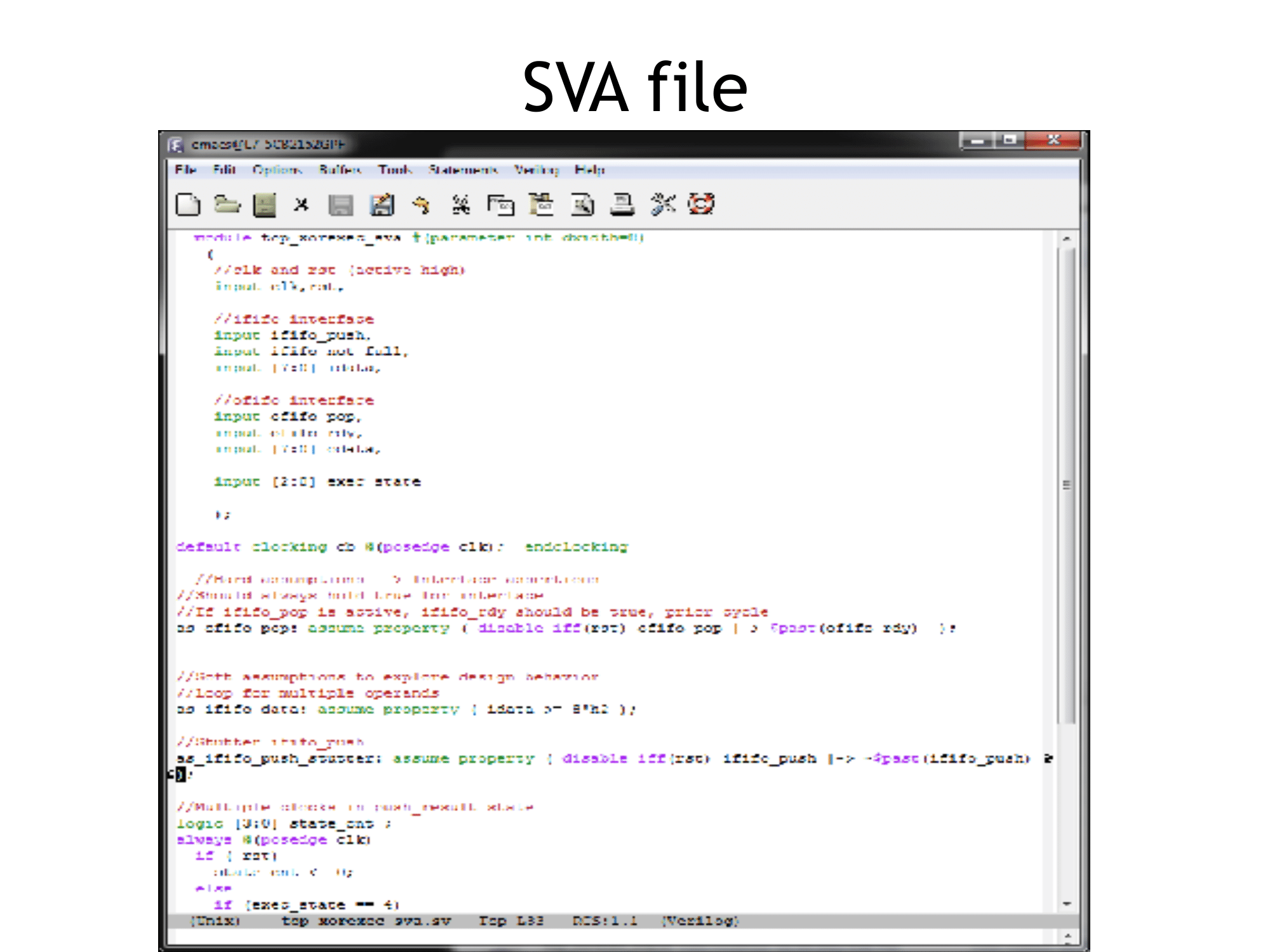Place cursor on 'input ofifo pop,' line
1270x952 pixels.
coord(288,417)
